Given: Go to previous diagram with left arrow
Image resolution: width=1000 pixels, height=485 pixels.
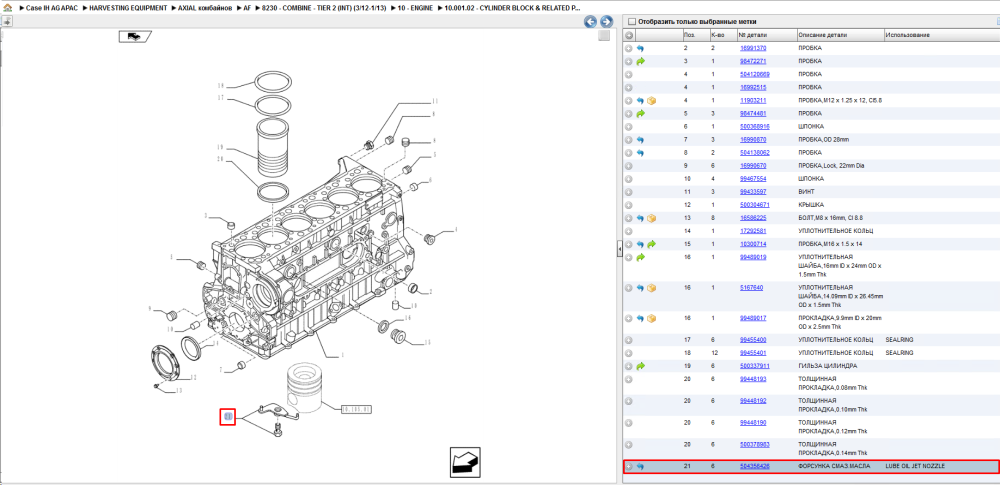Looking at the screenshot, I should pyautogui.click(x=591, y=21).
